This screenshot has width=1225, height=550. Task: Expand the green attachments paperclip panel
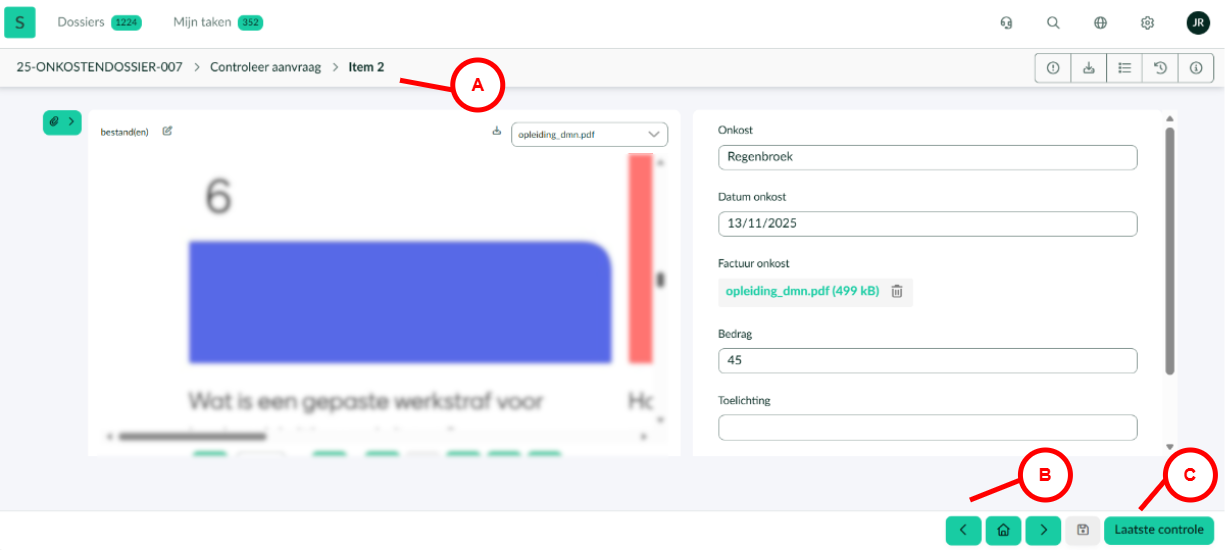pyautogui.click(x=61, y=121)
